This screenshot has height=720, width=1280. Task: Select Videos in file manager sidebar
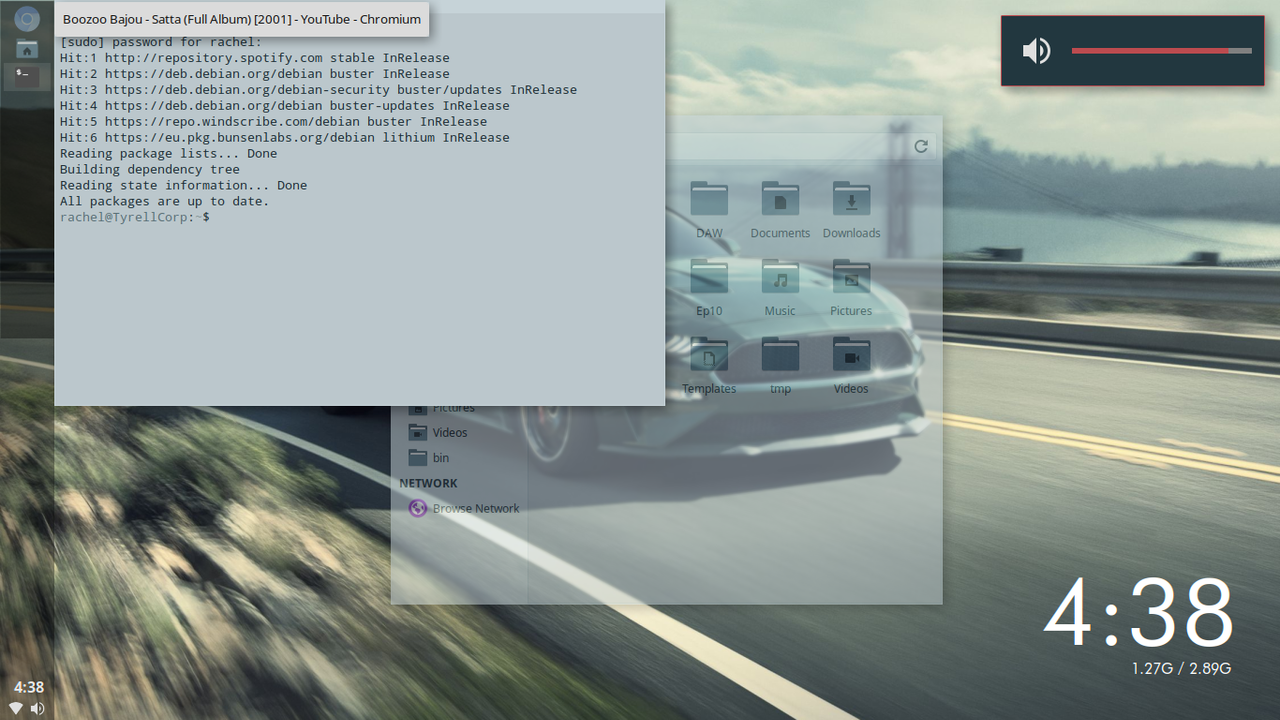(x=438, y=432)
